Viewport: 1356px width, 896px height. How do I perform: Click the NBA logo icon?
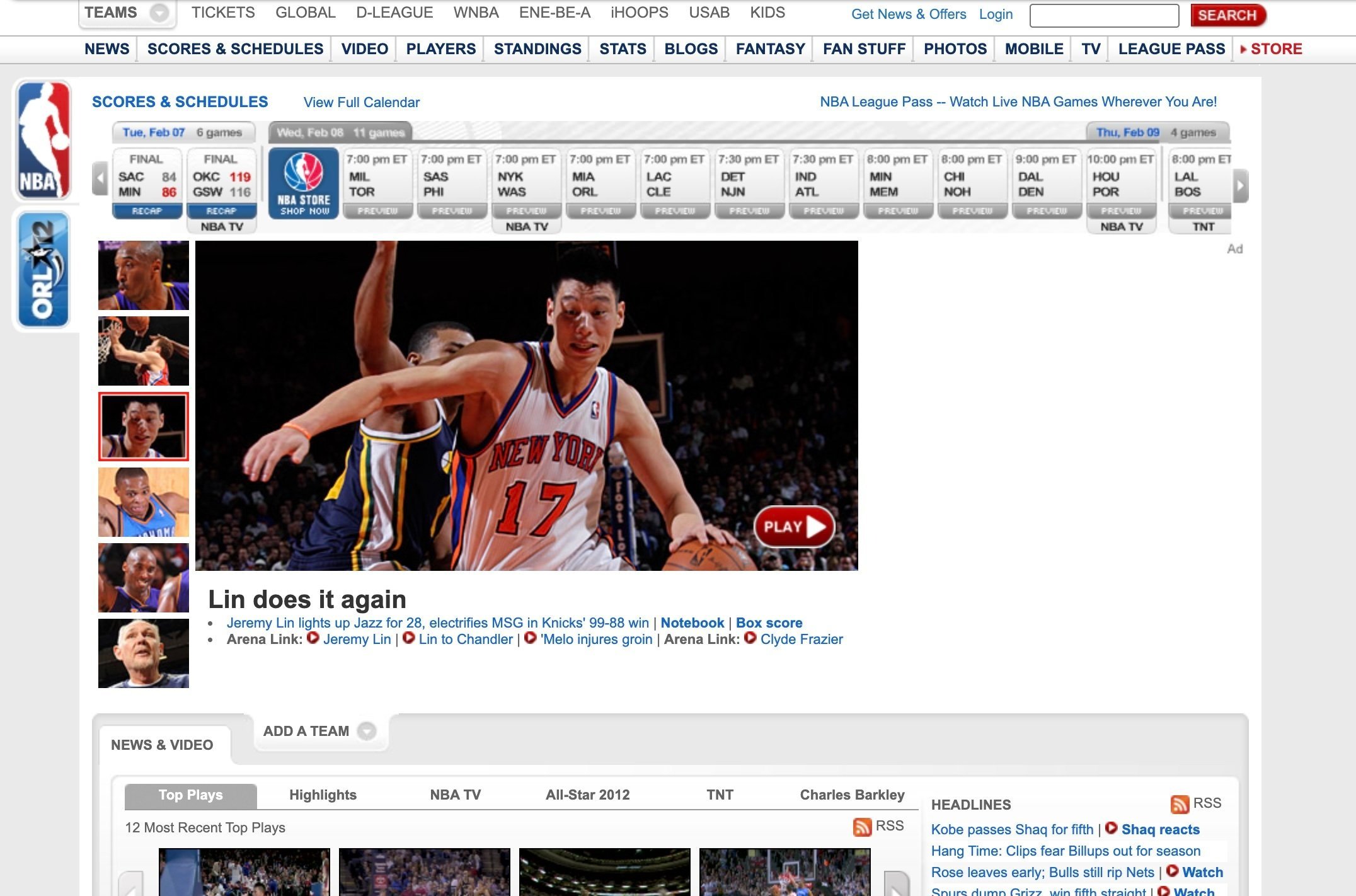(x=43, y=140)
